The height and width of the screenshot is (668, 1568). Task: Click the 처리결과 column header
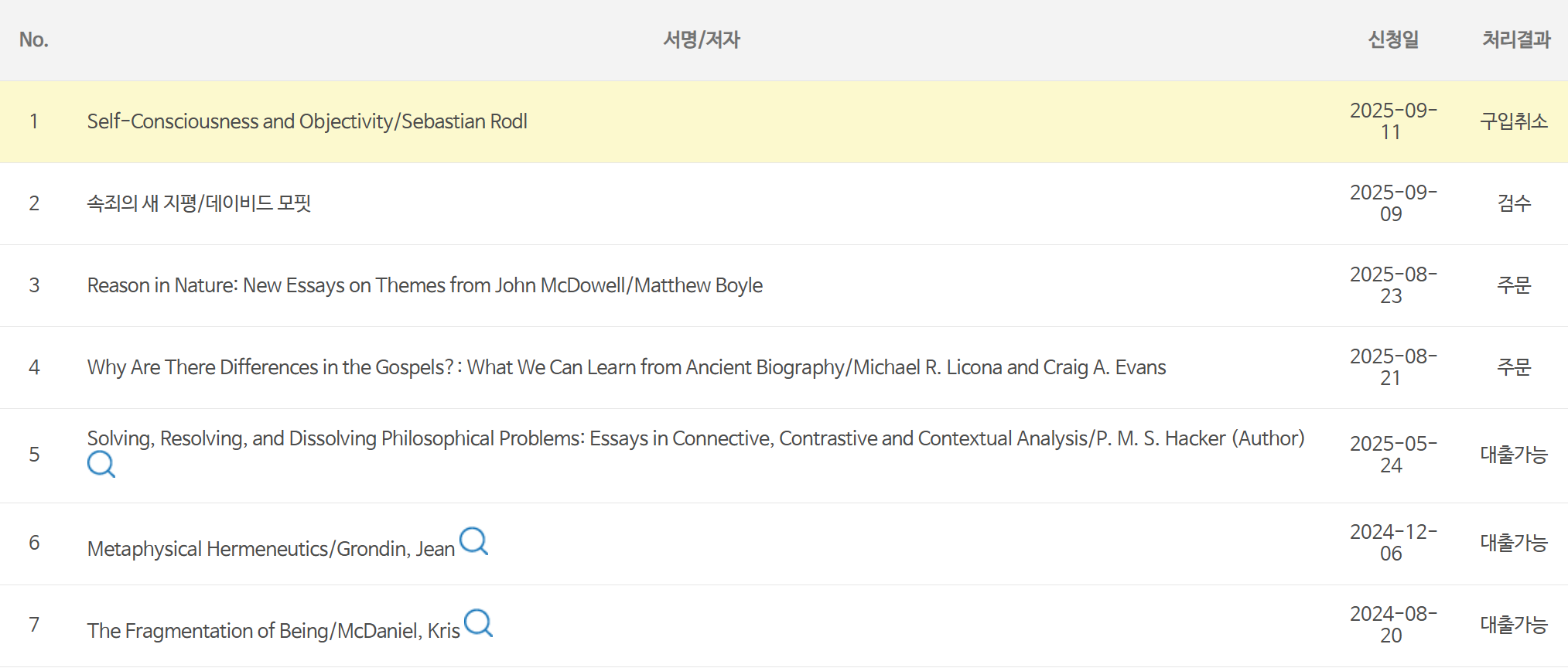click(1515, 39)
